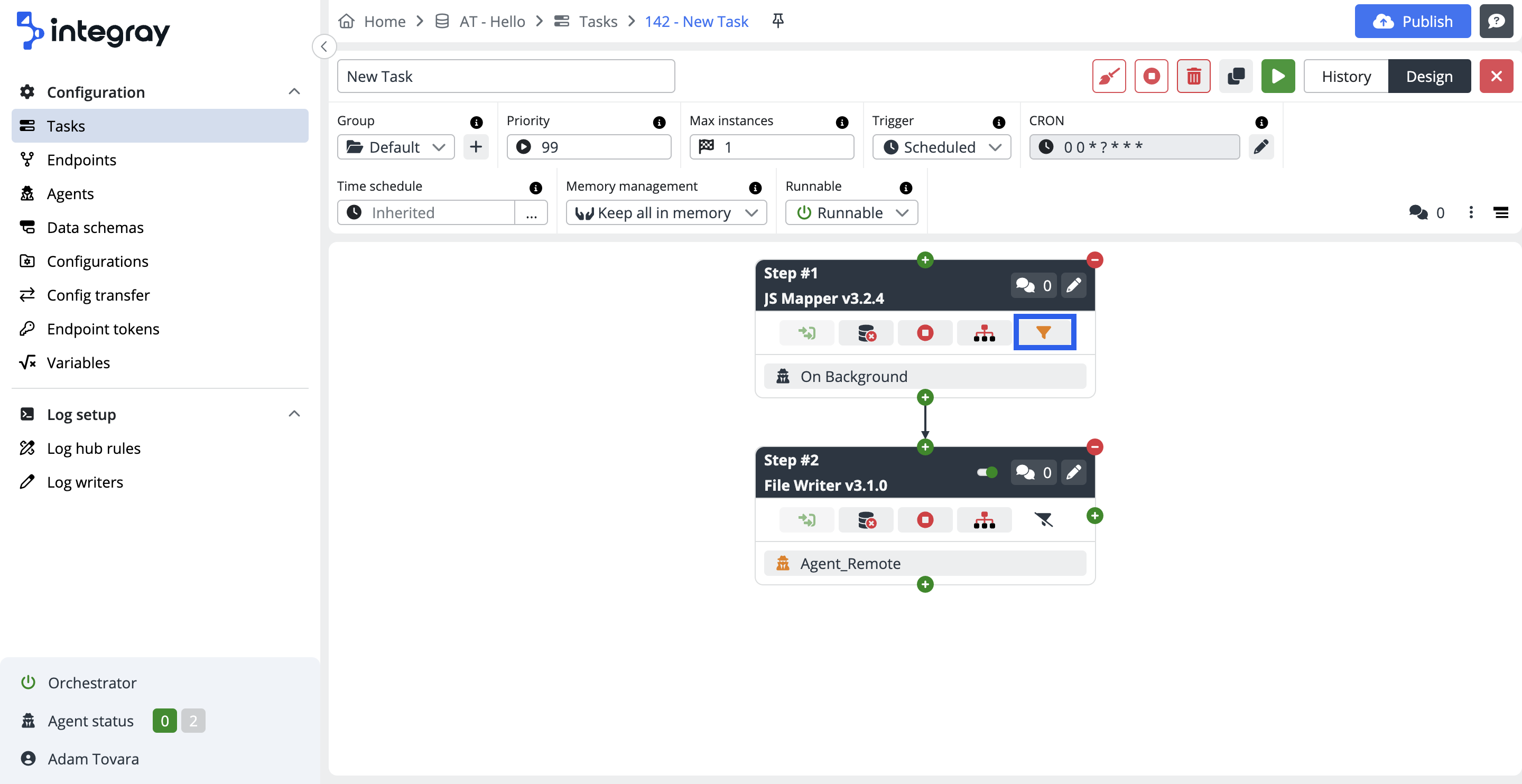Duplicate the task with the copy icon
The width and height of the screenshot is (1522, 784).
tap(1236, 76)
